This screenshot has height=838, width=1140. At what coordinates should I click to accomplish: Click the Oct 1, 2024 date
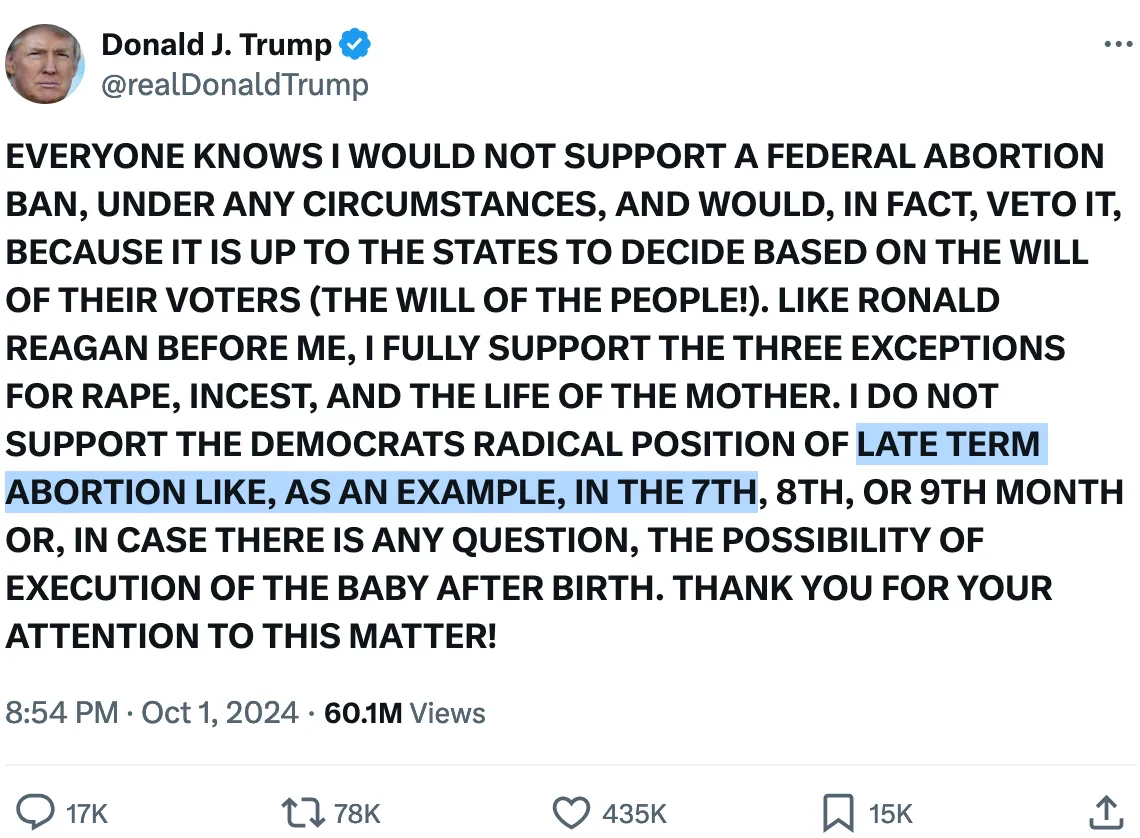pos(220,713)
